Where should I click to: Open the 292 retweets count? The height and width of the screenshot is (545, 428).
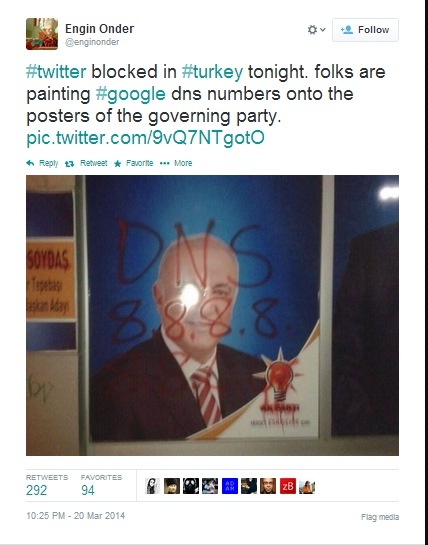point(37,490)
